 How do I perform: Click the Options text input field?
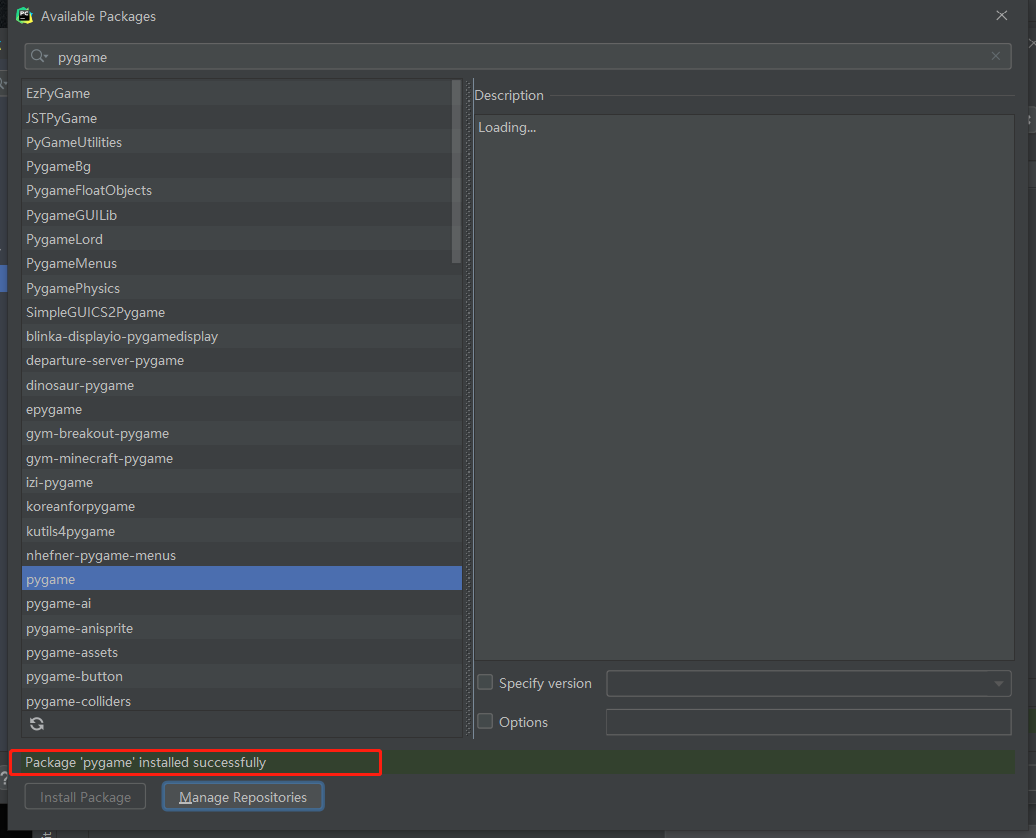point(809,722)
